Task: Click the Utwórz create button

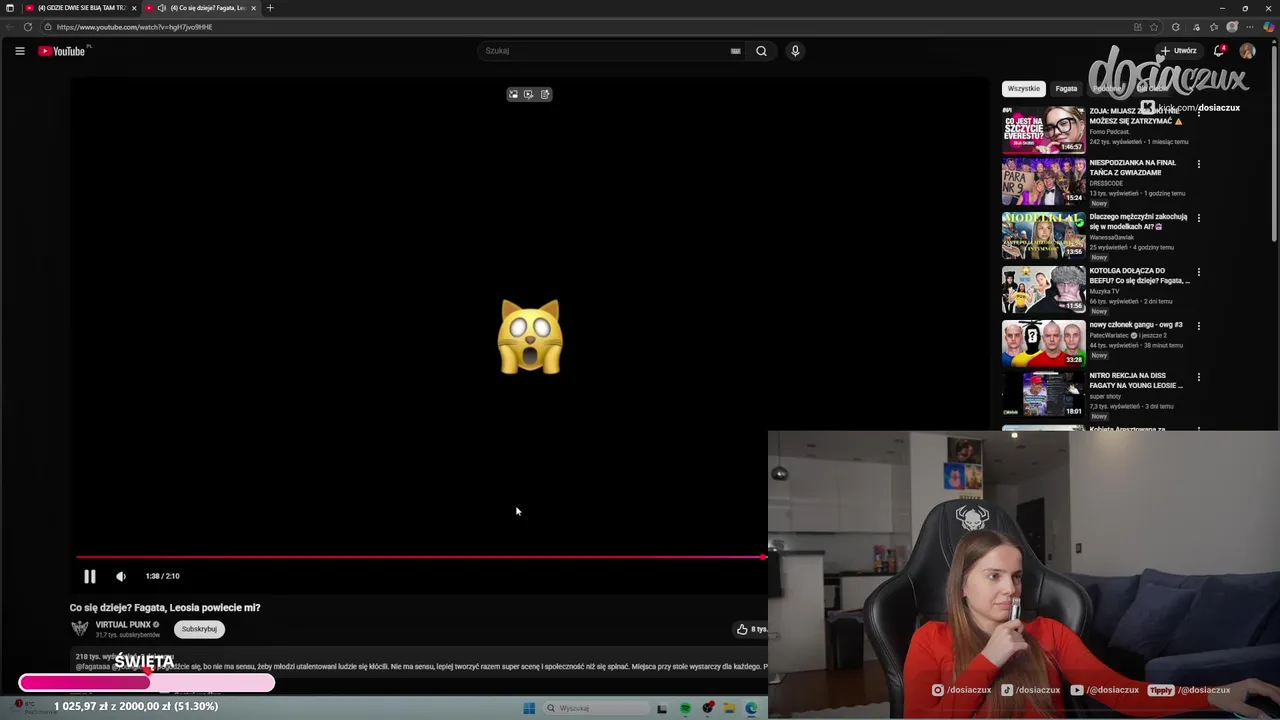Action: (x=1178, y=51)
